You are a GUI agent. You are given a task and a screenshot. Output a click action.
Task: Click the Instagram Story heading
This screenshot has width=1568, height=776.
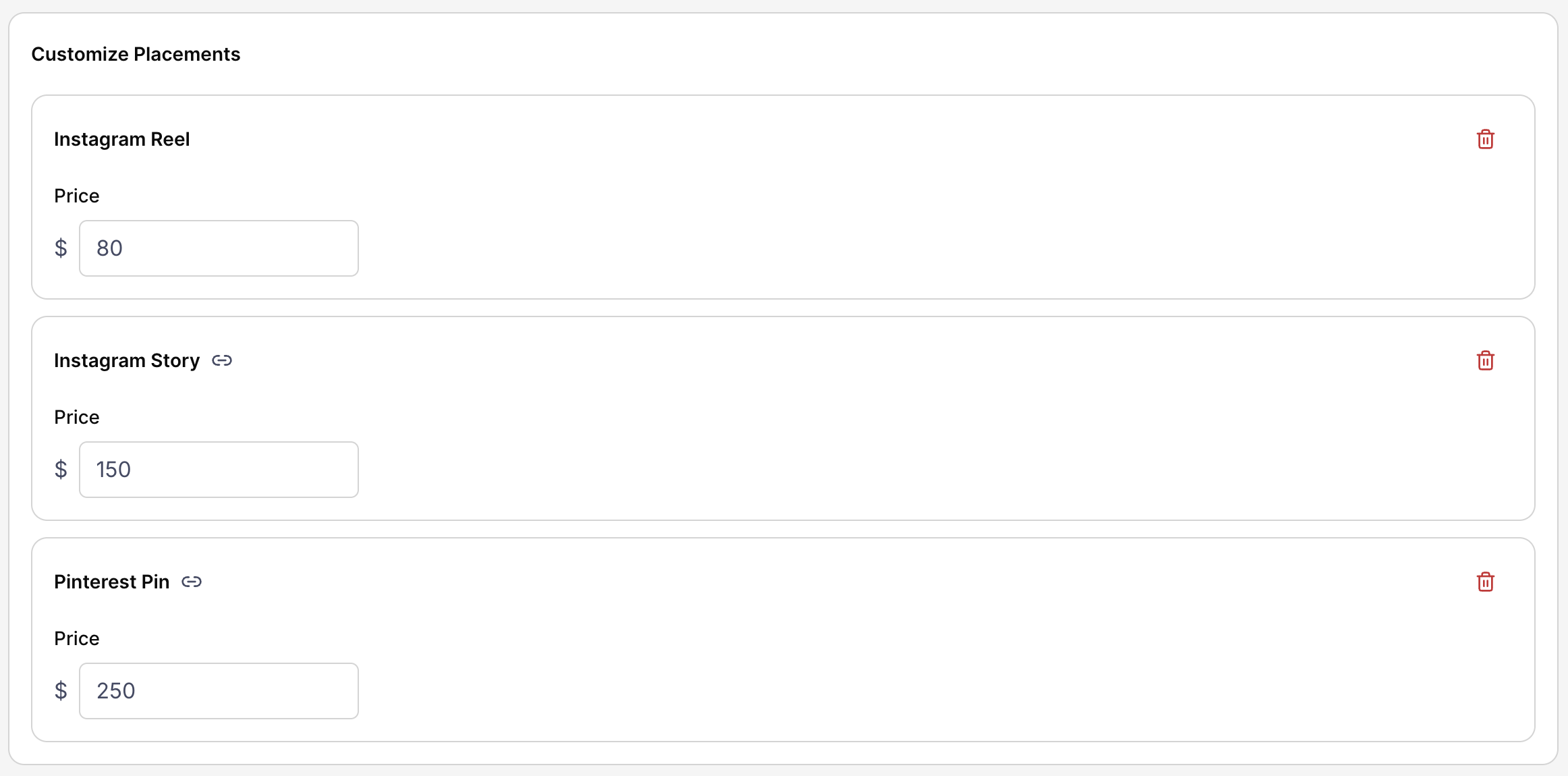tap(127, 360)
